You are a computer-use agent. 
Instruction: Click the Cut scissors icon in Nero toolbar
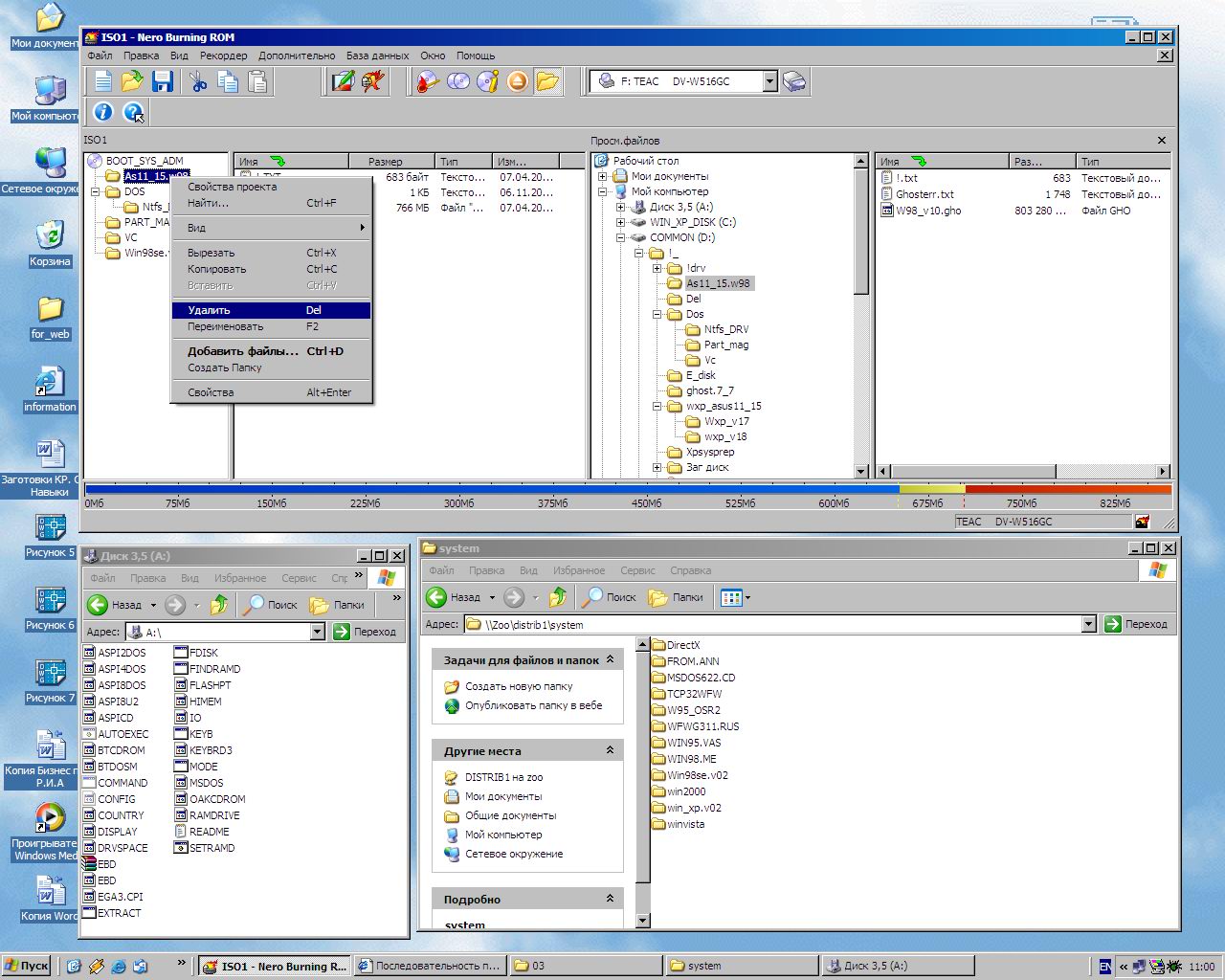coord(198,81)
